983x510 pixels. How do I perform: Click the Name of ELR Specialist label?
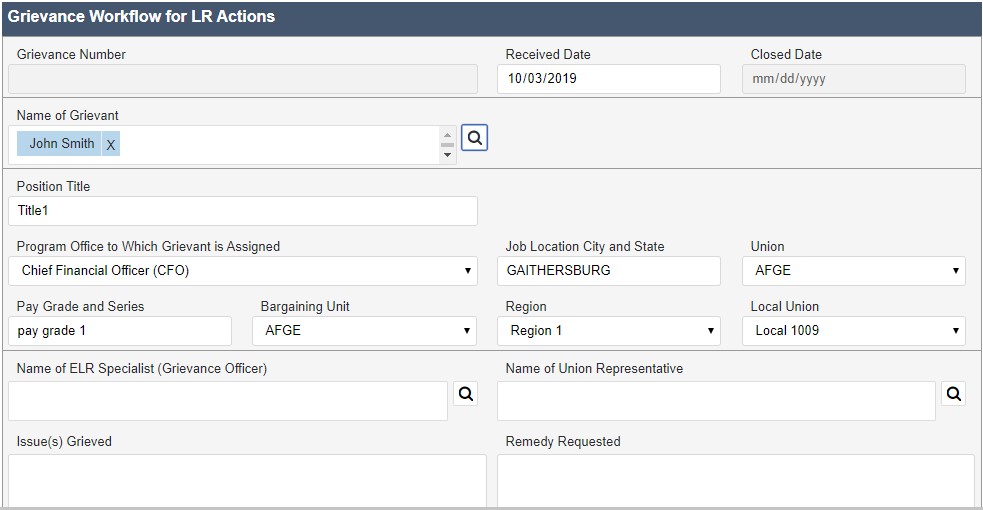point(142,368)
